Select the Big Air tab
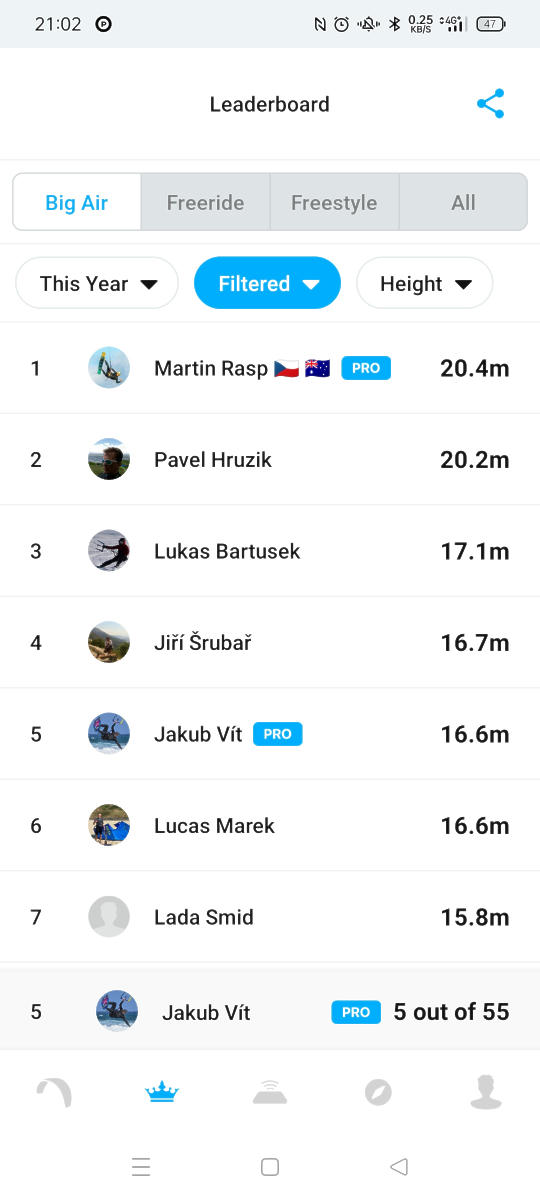This screenshot has width=540, height=1200. coord(76,202)
